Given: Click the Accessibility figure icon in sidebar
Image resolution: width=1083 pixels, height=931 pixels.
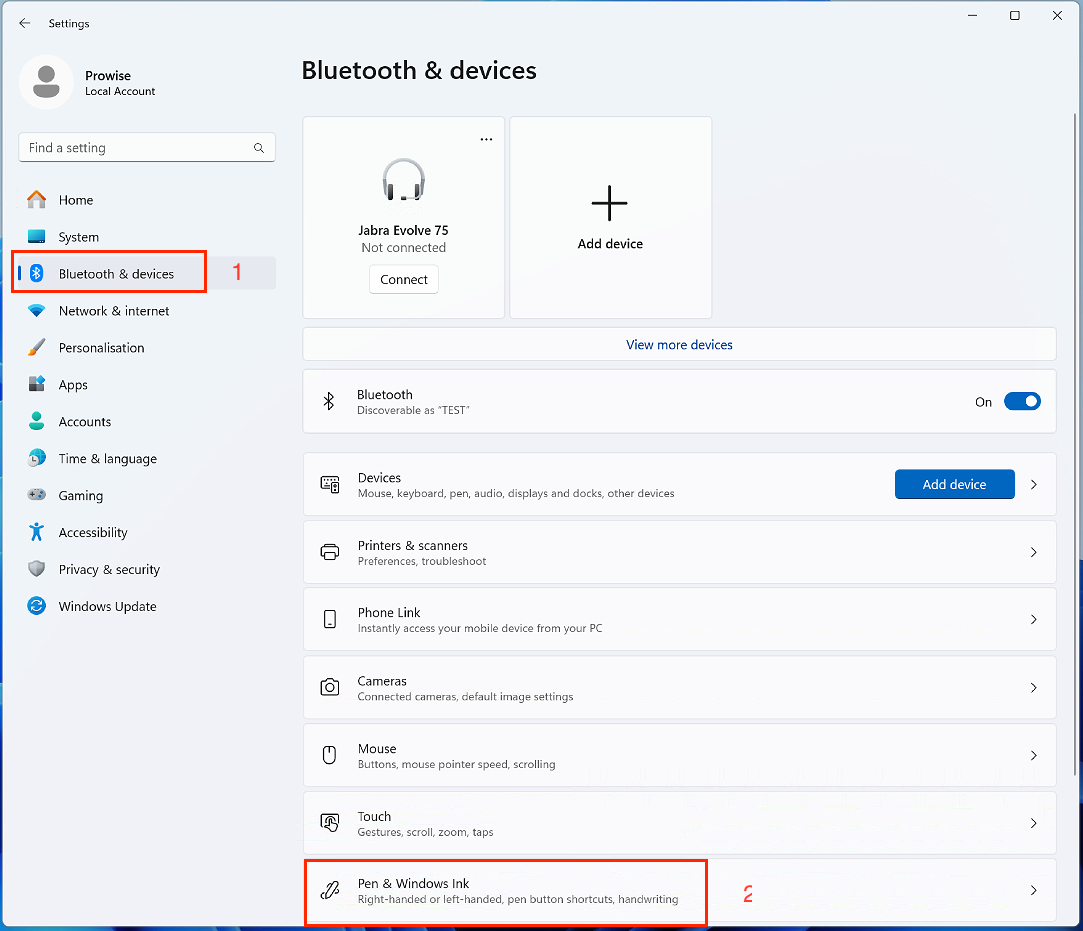Looking at the screenshot, I should 37,533.
